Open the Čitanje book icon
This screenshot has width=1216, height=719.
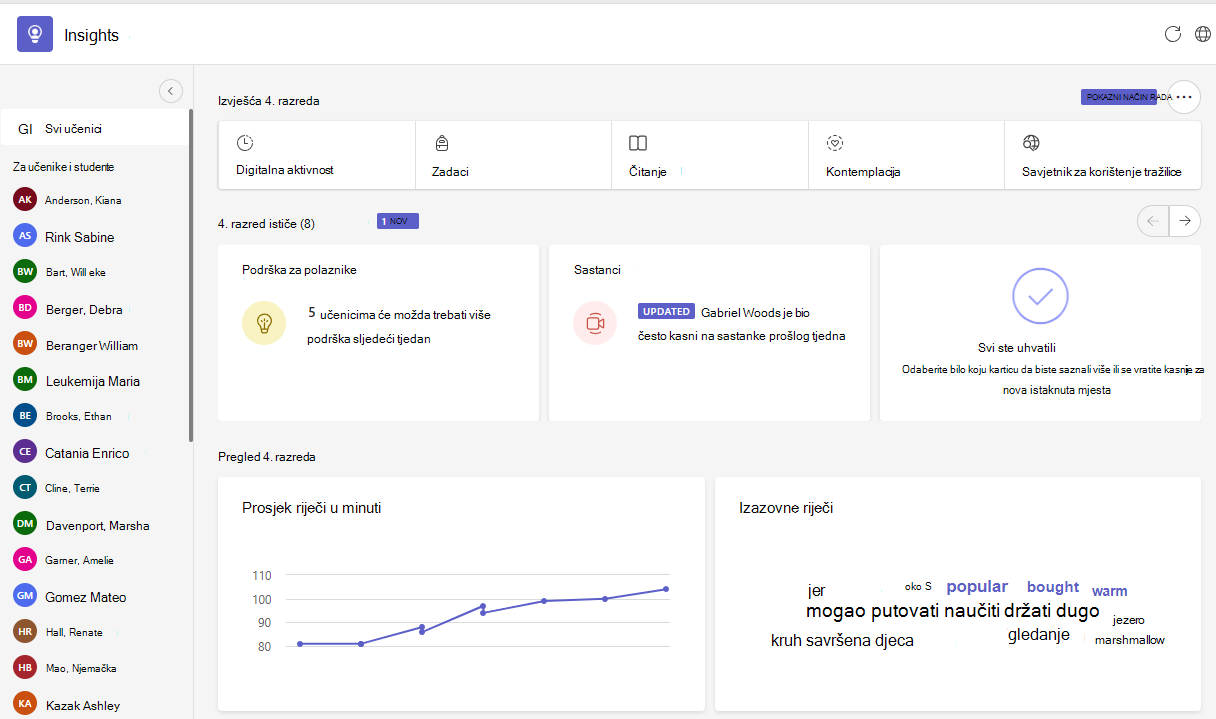[637, 143]
